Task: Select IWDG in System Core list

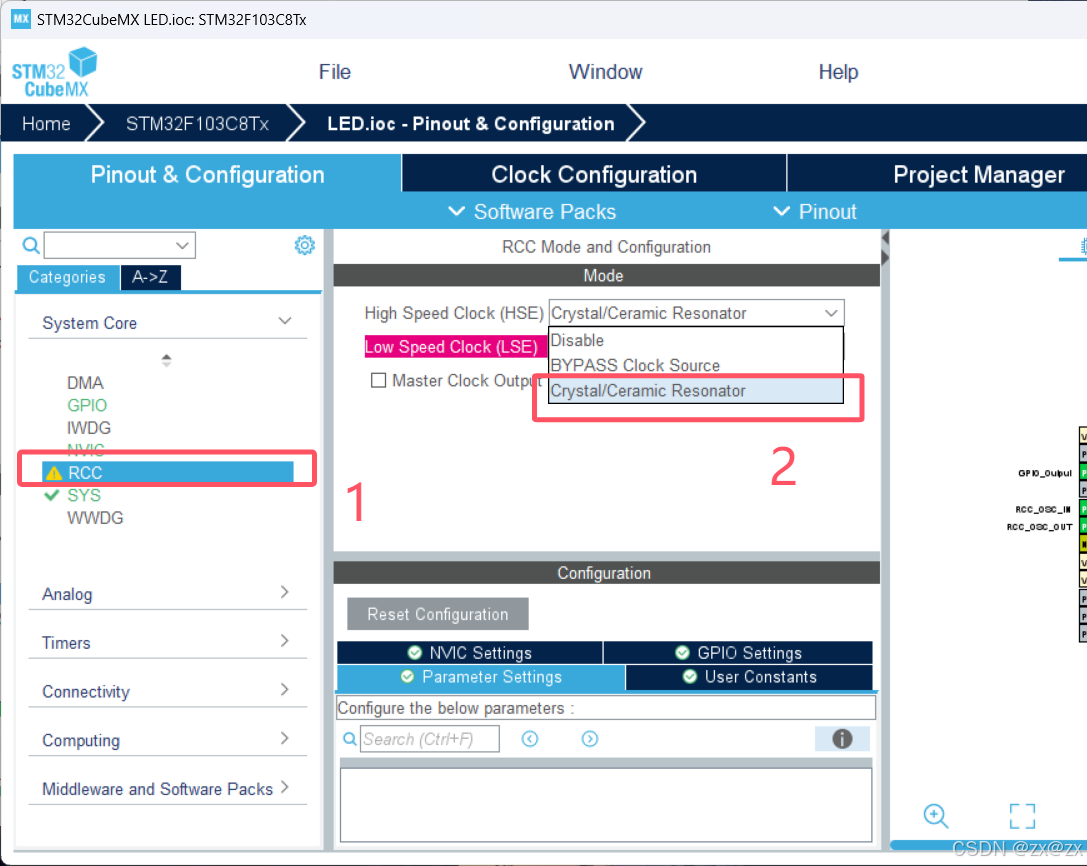Action: coord(89,428)
